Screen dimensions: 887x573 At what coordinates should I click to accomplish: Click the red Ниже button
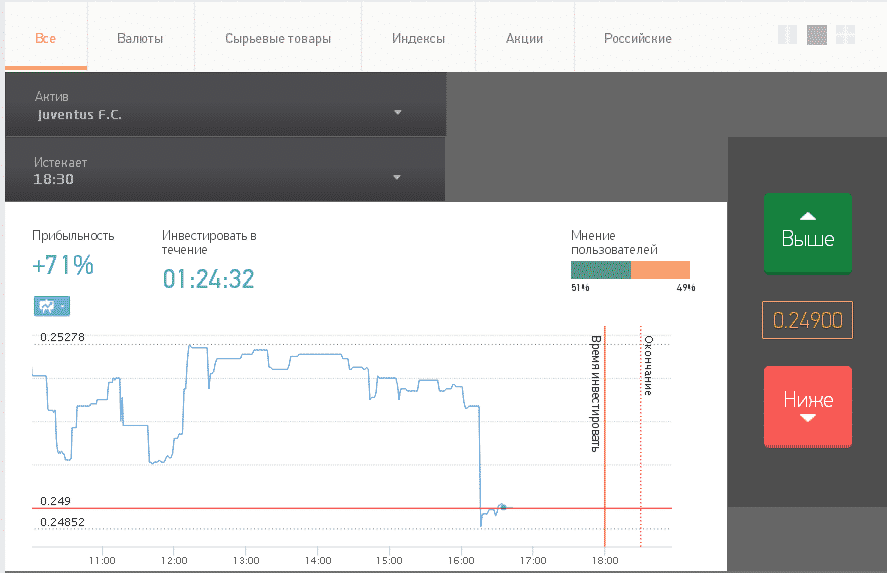[808, 407]
